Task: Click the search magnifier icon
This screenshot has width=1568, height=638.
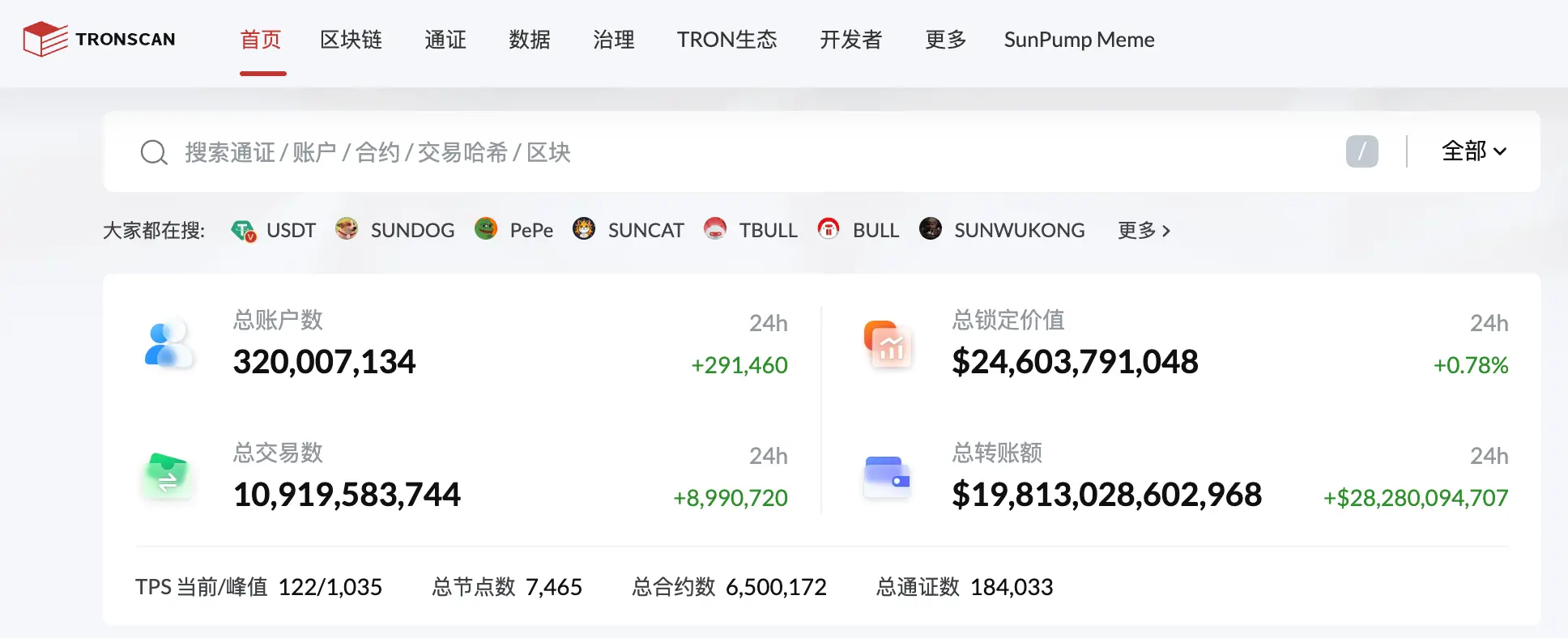Action: [153, 152]
